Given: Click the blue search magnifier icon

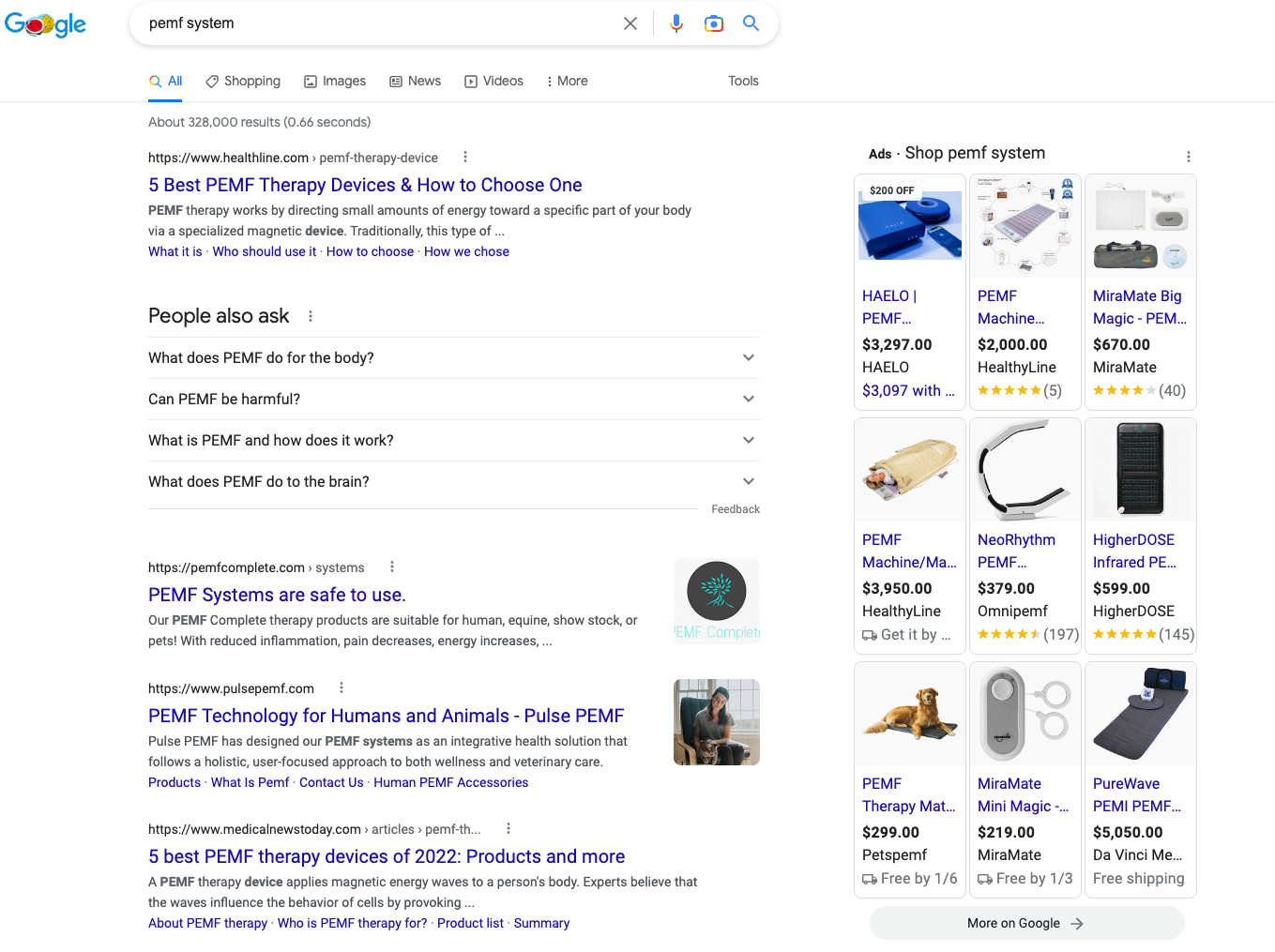Looking at the screenshot, I should 751,23.
